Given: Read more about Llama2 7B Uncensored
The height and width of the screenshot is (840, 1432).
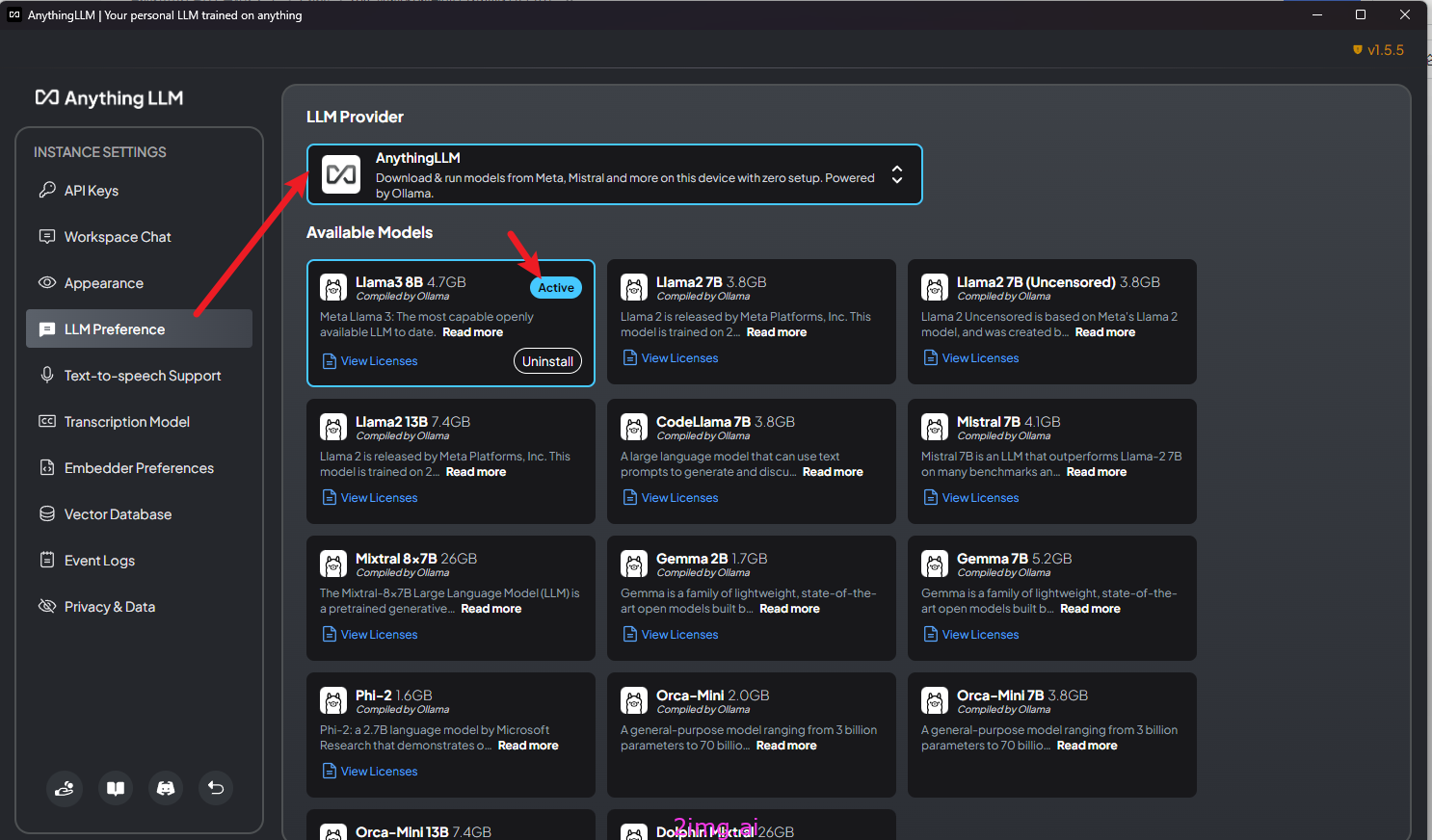Looking at the screenshot, I should [1105, 332].
